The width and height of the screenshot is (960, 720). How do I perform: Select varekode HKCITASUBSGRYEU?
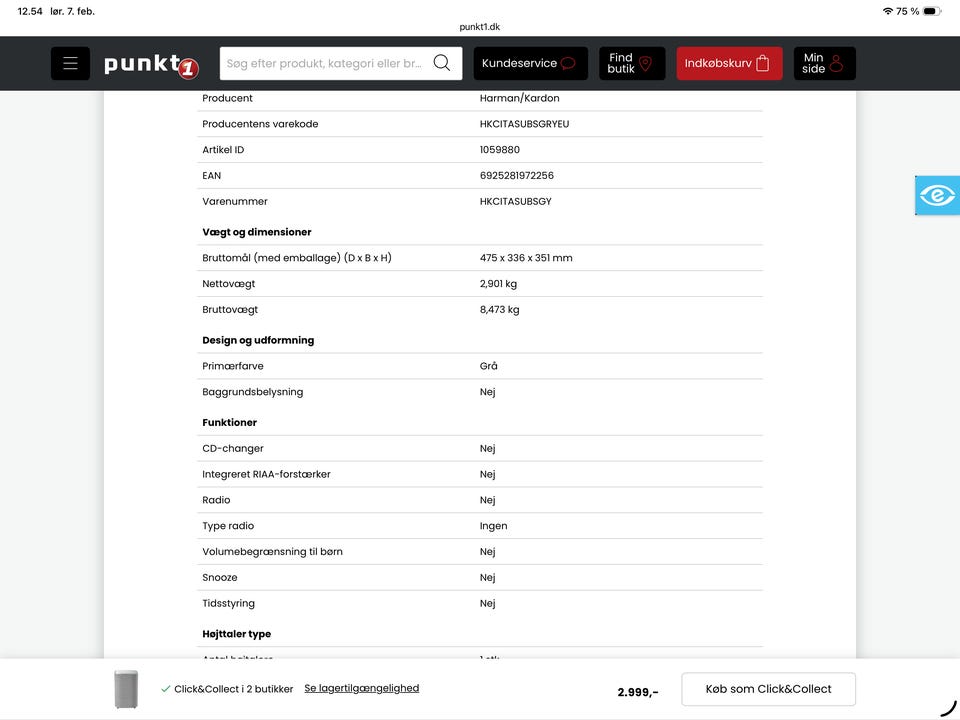click(524, 124)
